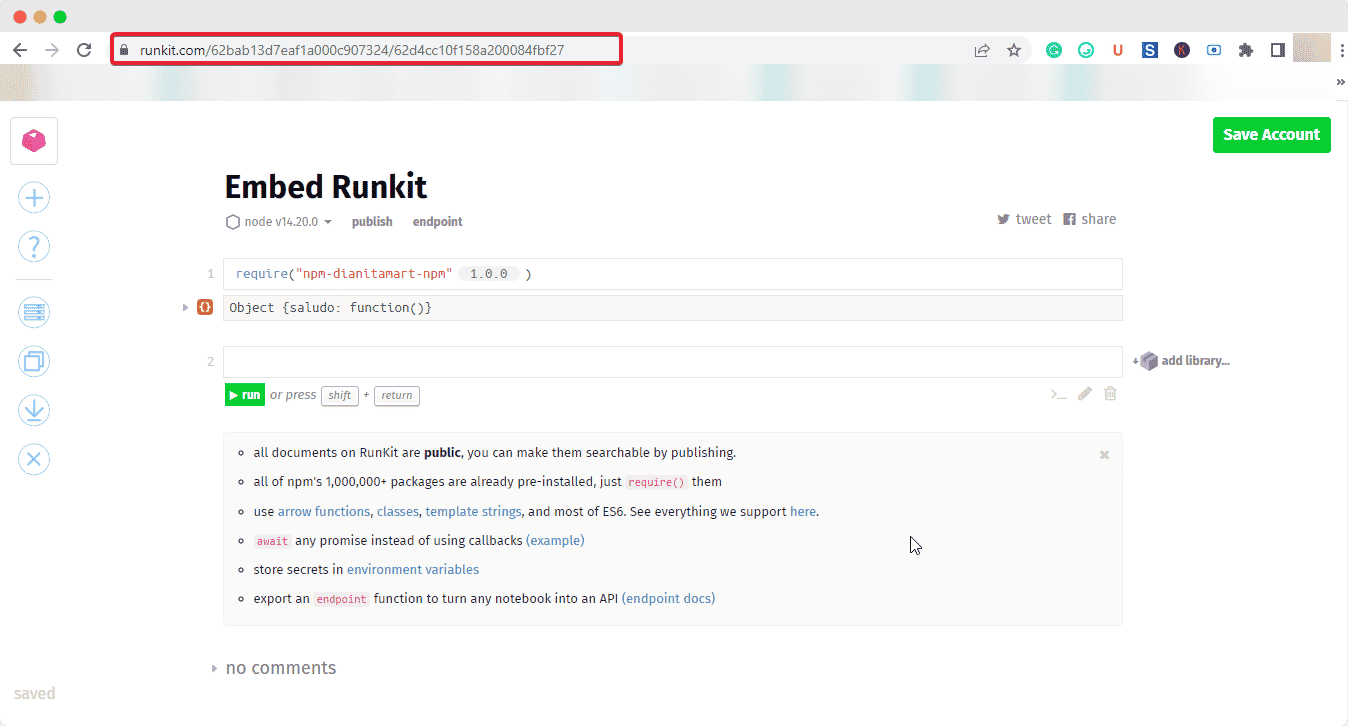Click the browser back arrow
The image size is (1348, 726).
pyautogui.click(x=20, y=50)
